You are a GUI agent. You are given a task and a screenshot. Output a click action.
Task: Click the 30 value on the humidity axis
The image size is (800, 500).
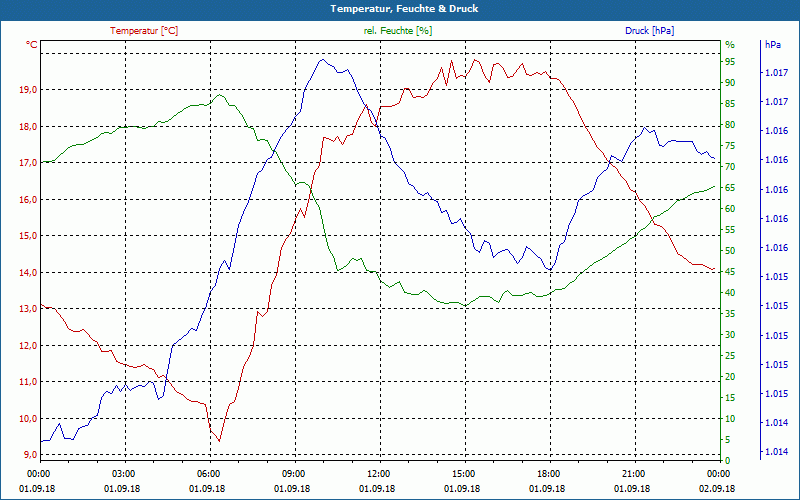click(x=730, y=335)
